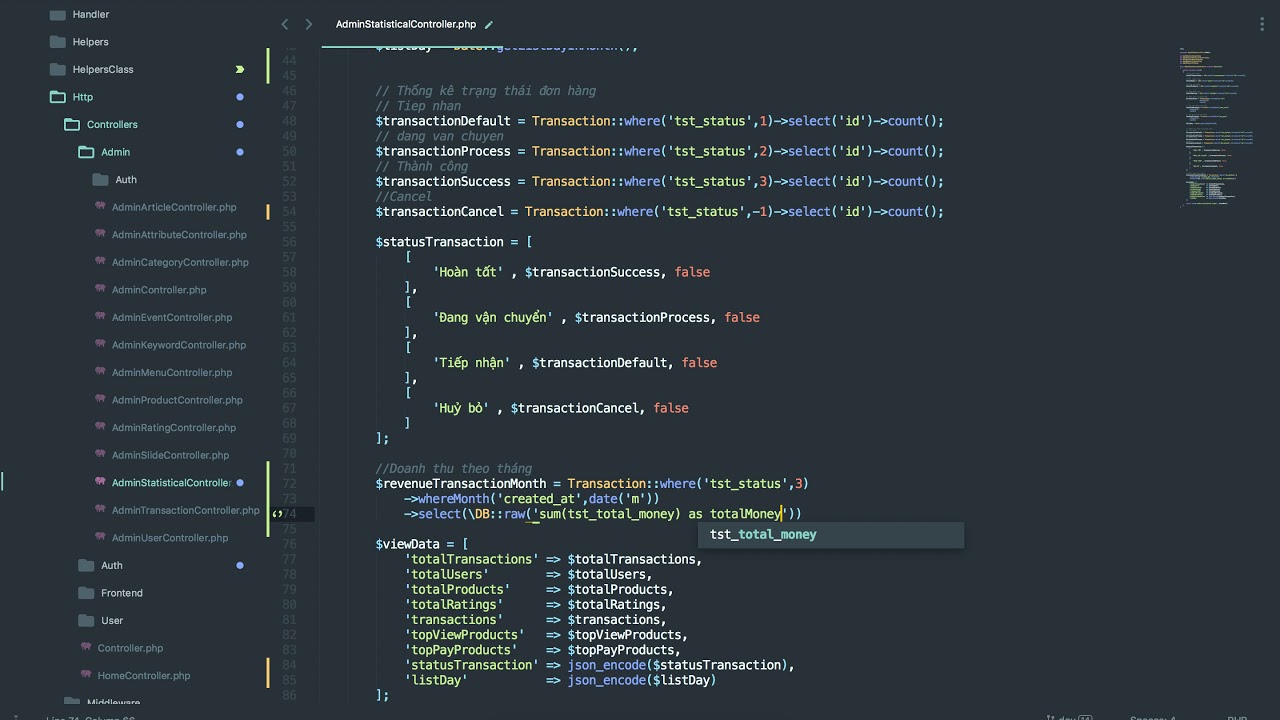This screenshot has width=1280, height=720.
Task: Expand the Auth folder below AdminUserController.php
Action: tap(86, 565)
